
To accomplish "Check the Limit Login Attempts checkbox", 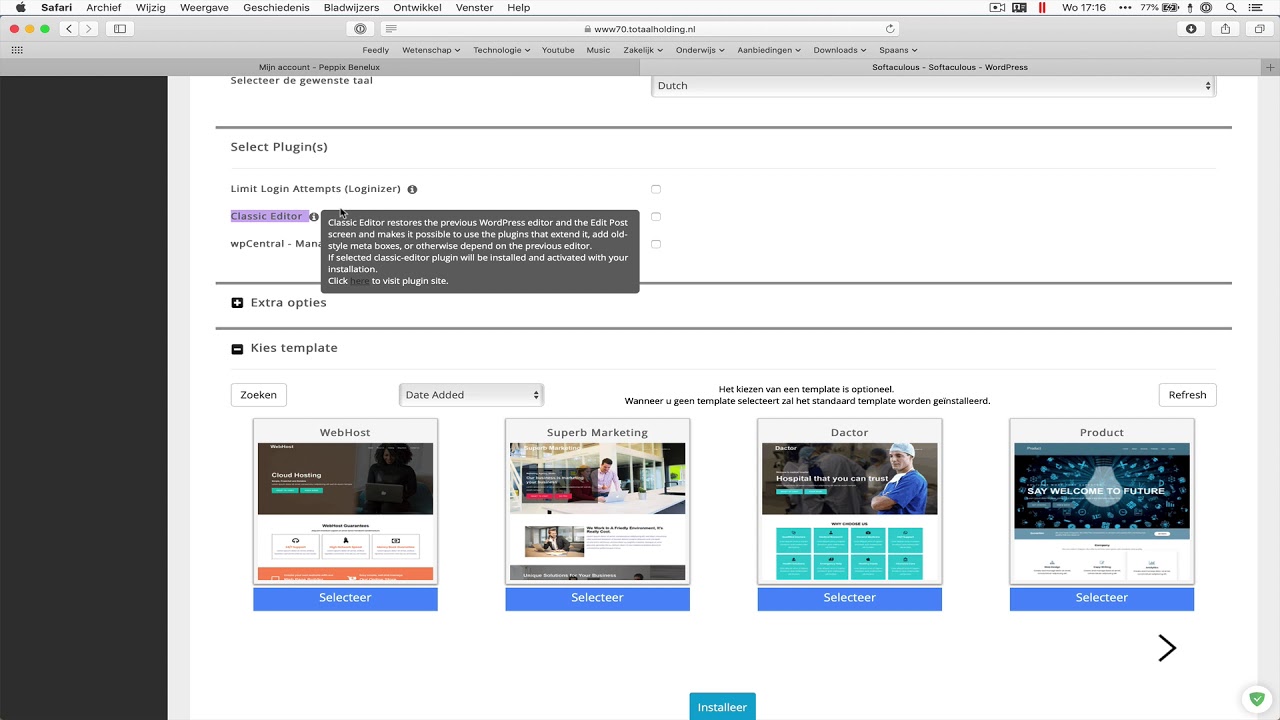I will click(655, 189).
